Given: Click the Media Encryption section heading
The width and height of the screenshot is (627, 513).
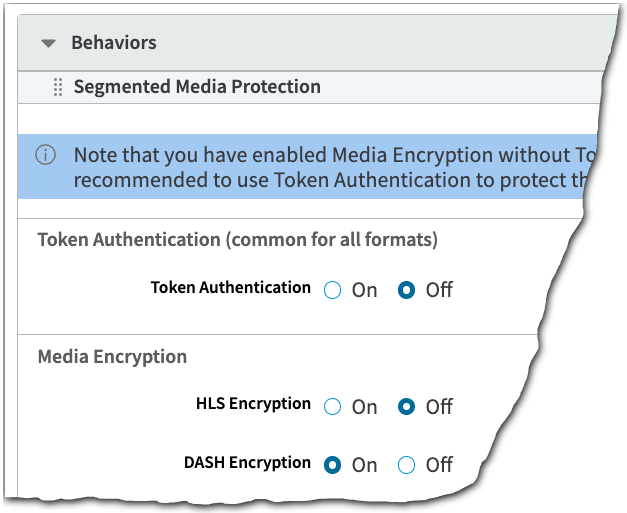Looking at the screenshot, I should tap(112, 356).
